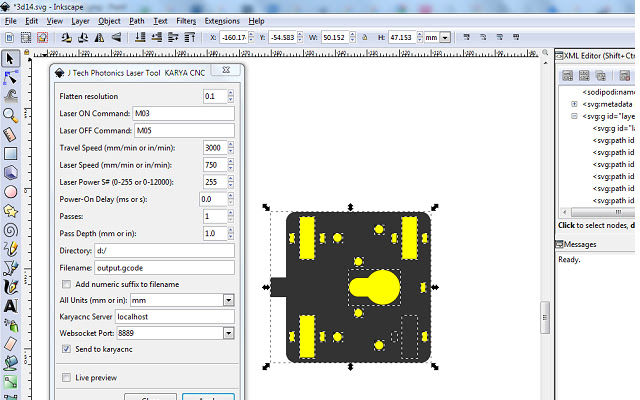
Task: Select the arrow Selector tool
Action: 10,58
